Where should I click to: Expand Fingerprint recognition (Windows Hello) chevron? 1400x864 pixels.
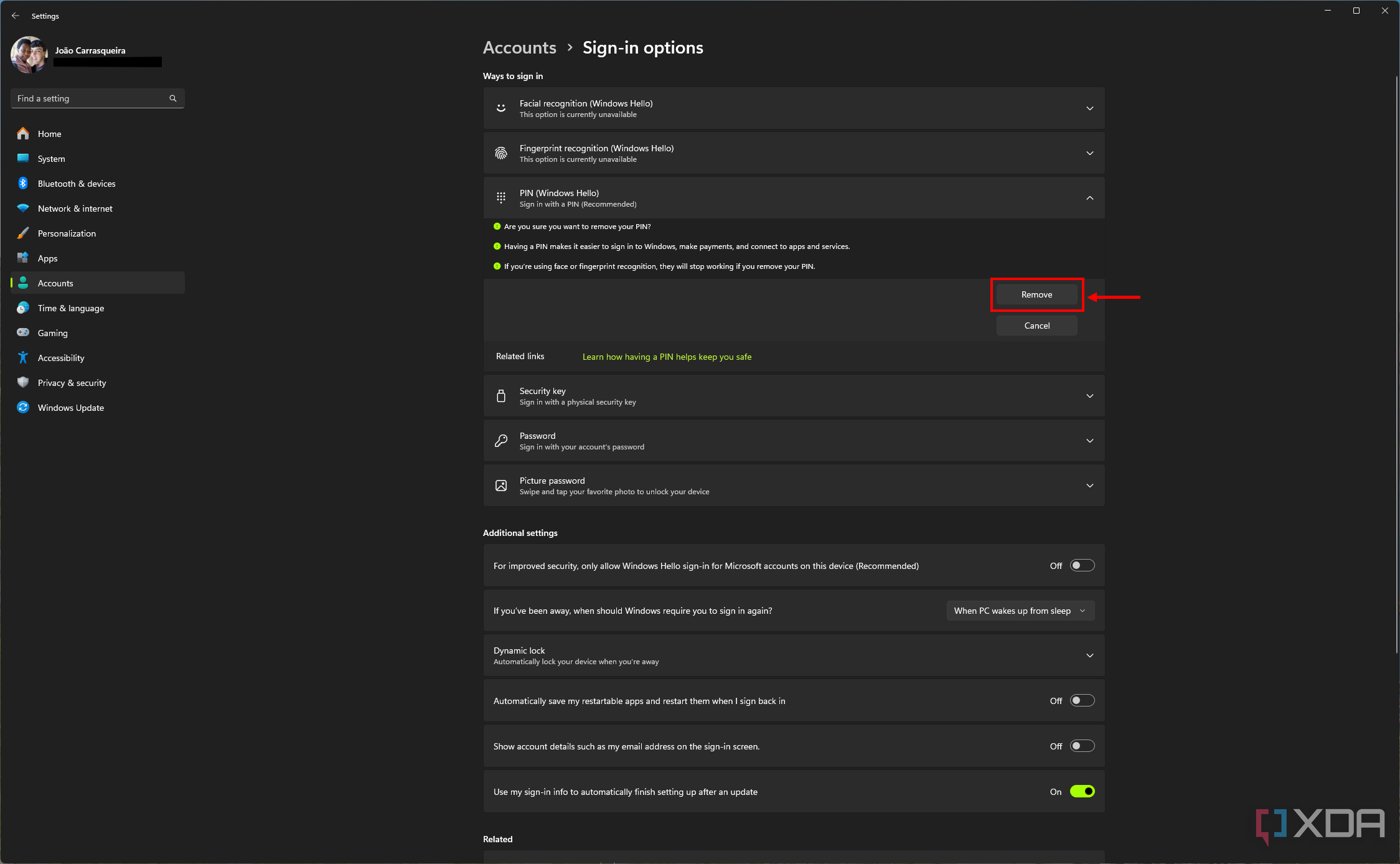(x=1090, y=153)
